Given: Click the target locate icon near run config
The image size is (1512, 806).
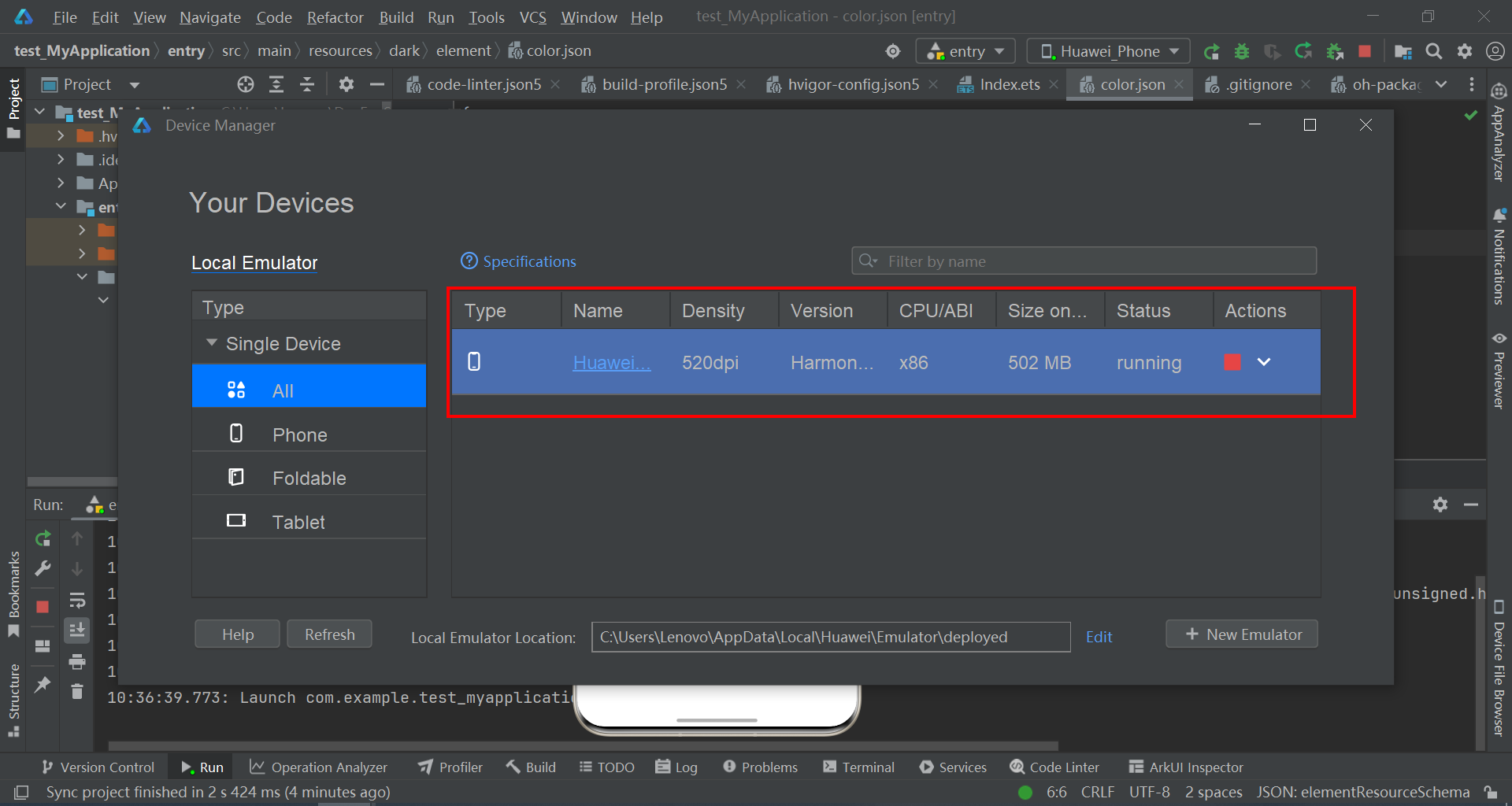Looking at the screenshot, I should pos(893,51).
